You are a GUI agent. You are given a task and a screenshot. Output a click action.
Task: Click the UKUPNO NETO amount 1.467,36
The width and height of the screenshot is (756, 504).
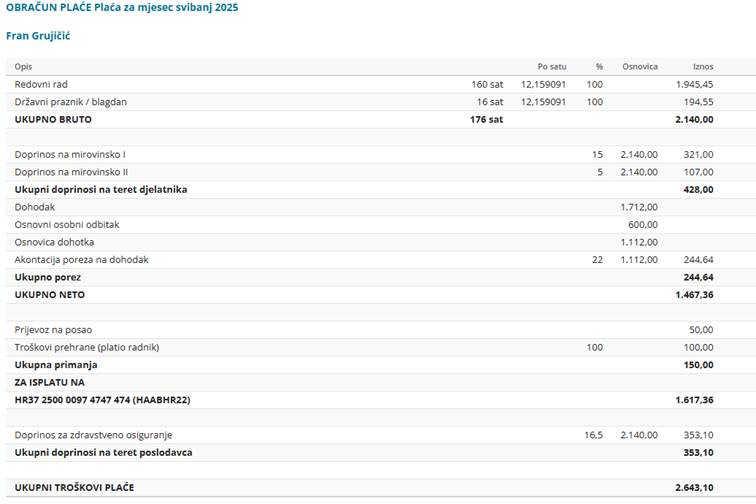point(694,295)
